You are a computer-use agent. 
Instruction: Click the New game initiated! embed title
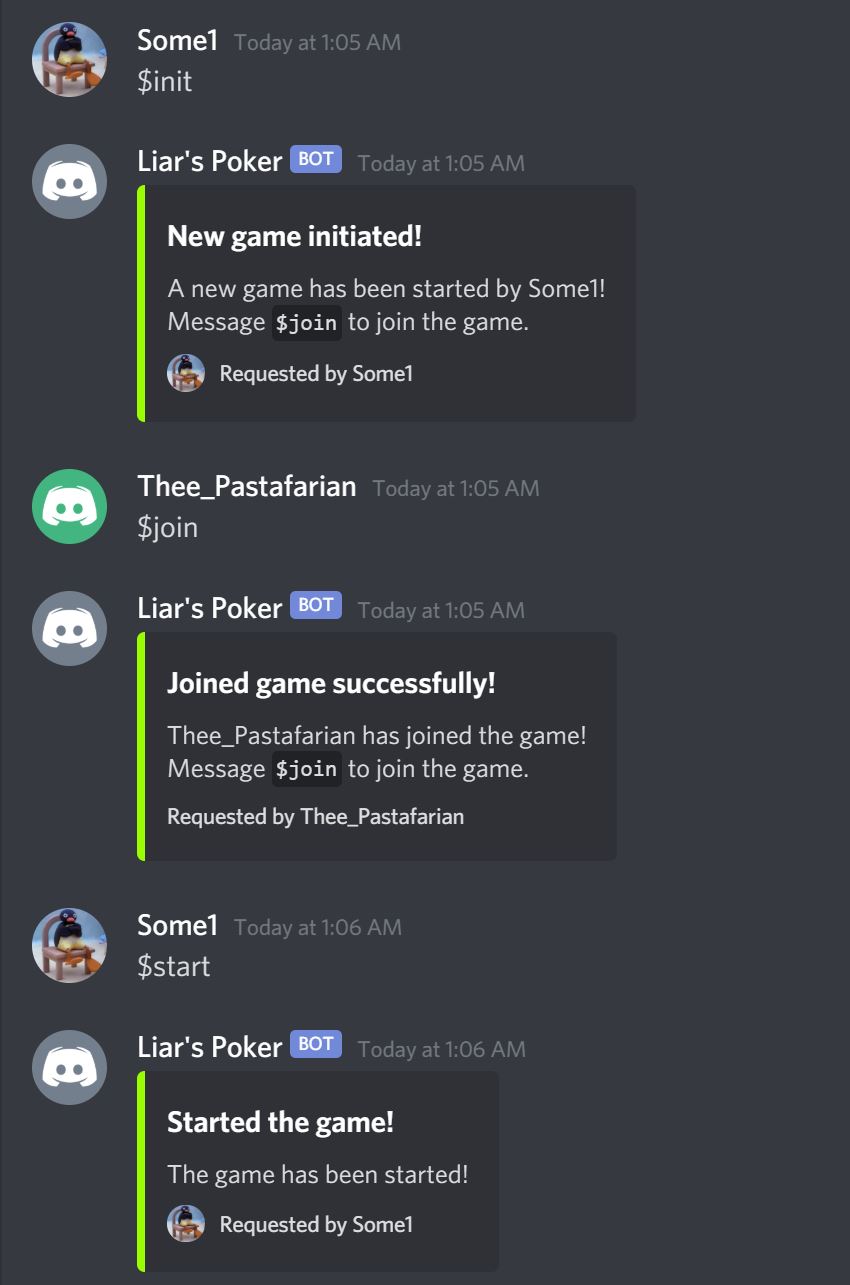tap(294, 237)
